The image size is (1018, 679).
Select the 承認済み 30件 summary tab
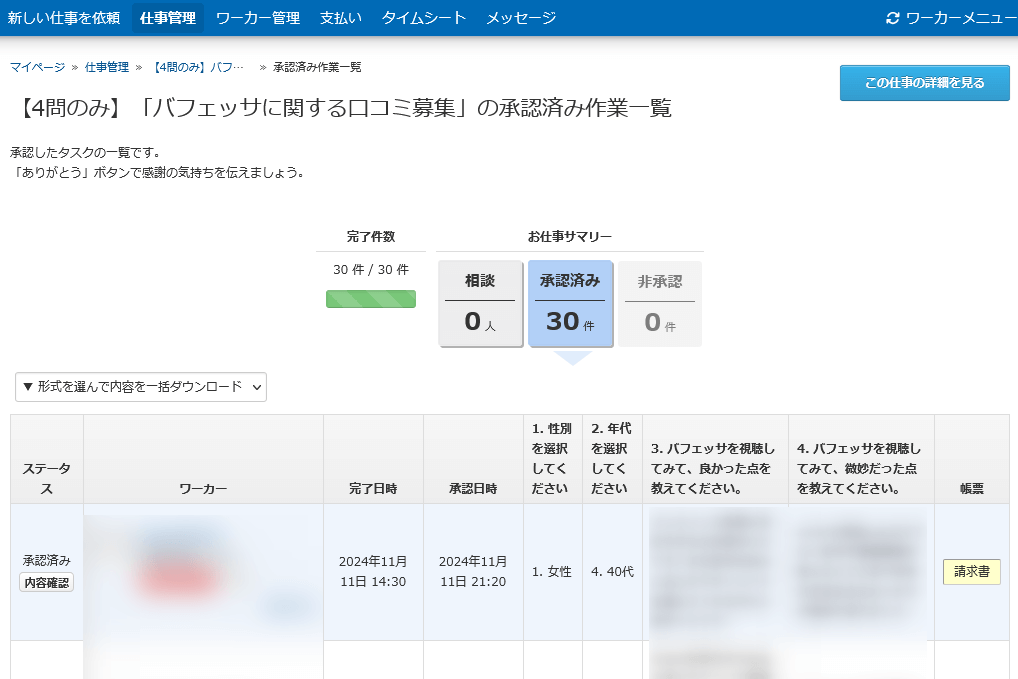(x=570, y=303)
